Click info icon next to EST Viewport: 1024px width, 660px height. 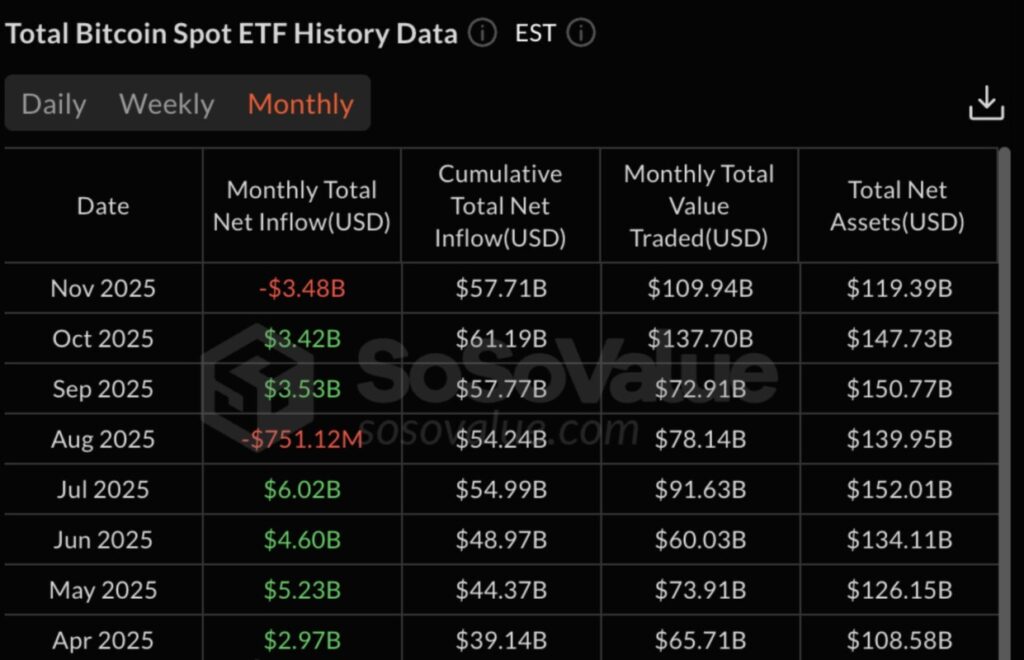[x=581, y=34]
